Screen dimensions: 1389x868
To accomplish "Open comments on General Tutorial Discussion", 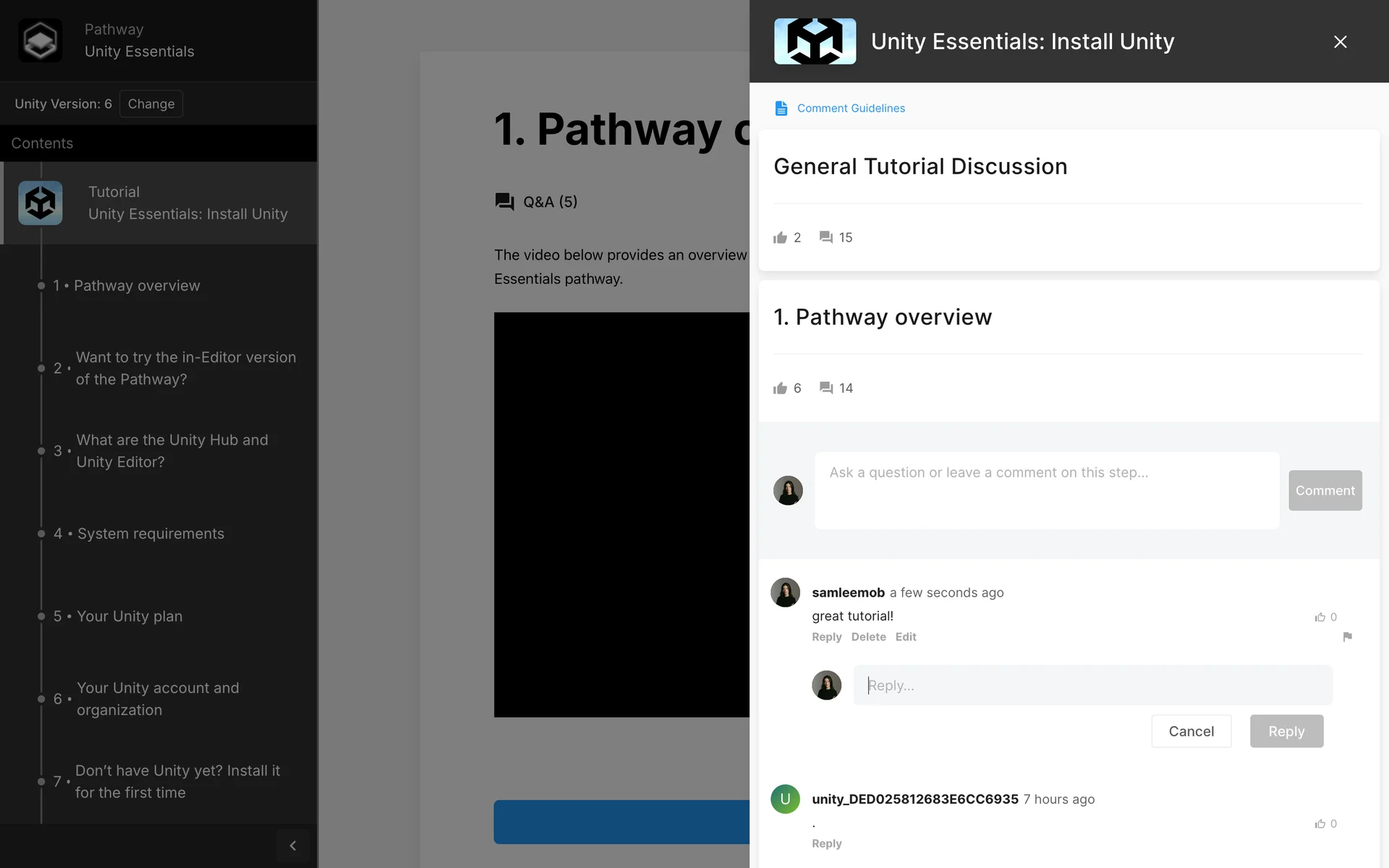I will [x=826, y=237].
